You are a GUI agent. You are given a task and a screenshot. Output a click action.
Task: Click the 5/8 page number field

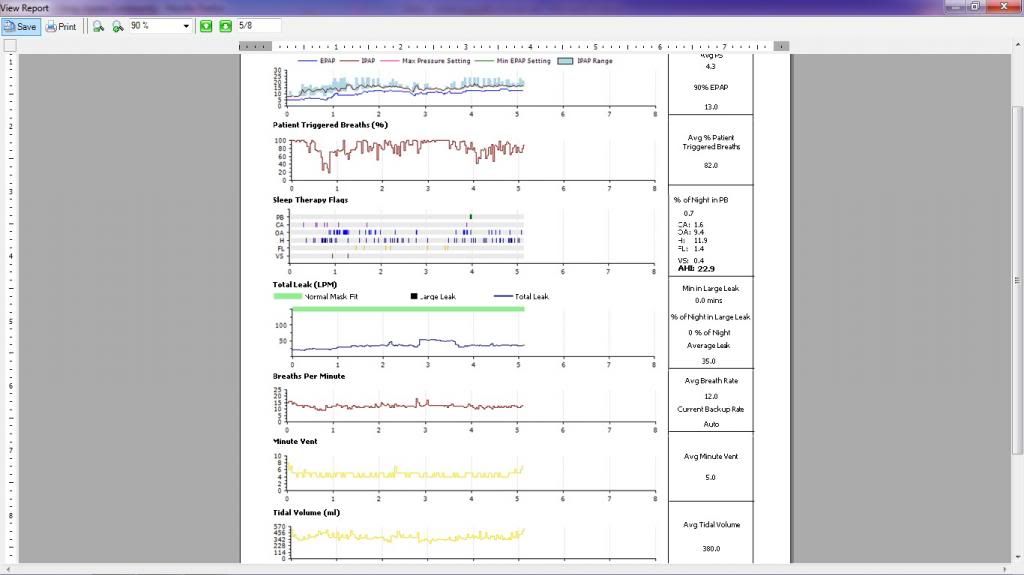pos(259,25)
